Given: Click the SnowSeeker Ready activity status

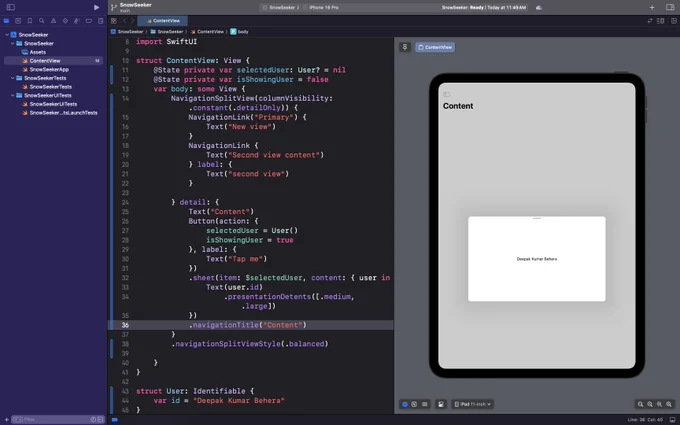Looking at the screenshot, I should pyautogui.click(x=484, y=7).
